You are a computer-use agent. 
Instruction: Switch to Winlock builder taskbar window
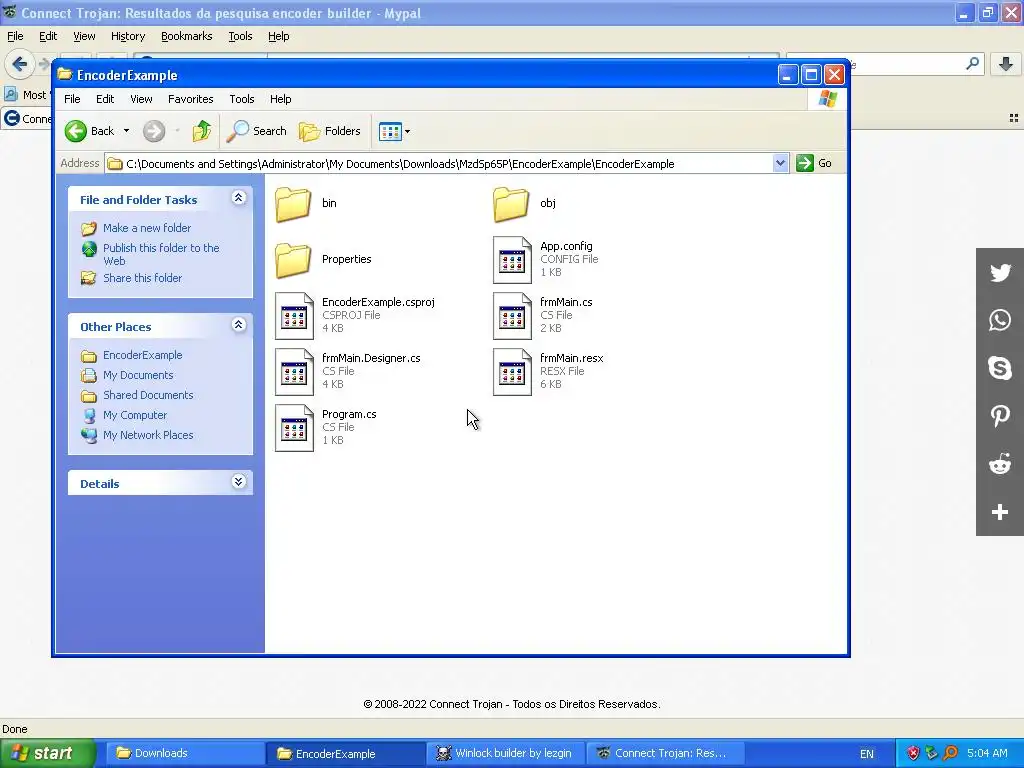505,753
